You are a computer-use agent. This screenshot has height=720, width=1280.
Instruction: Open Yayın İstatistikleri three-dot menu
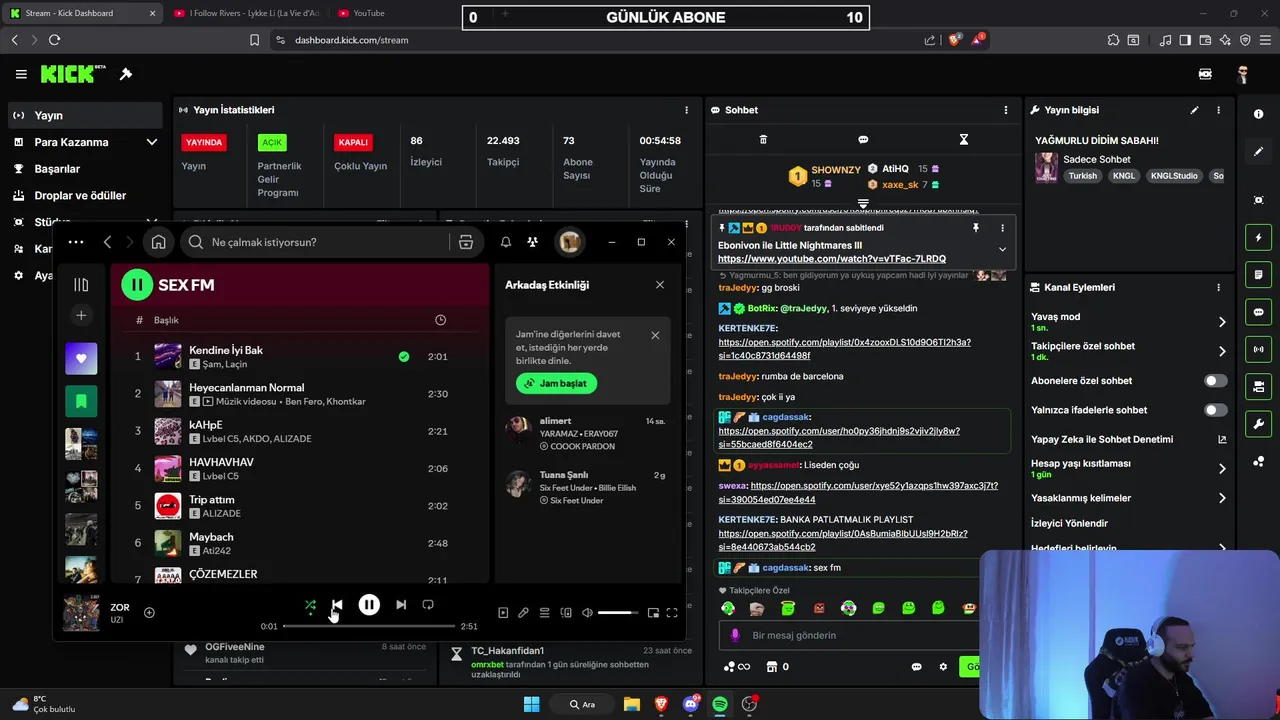click(686, 110)
